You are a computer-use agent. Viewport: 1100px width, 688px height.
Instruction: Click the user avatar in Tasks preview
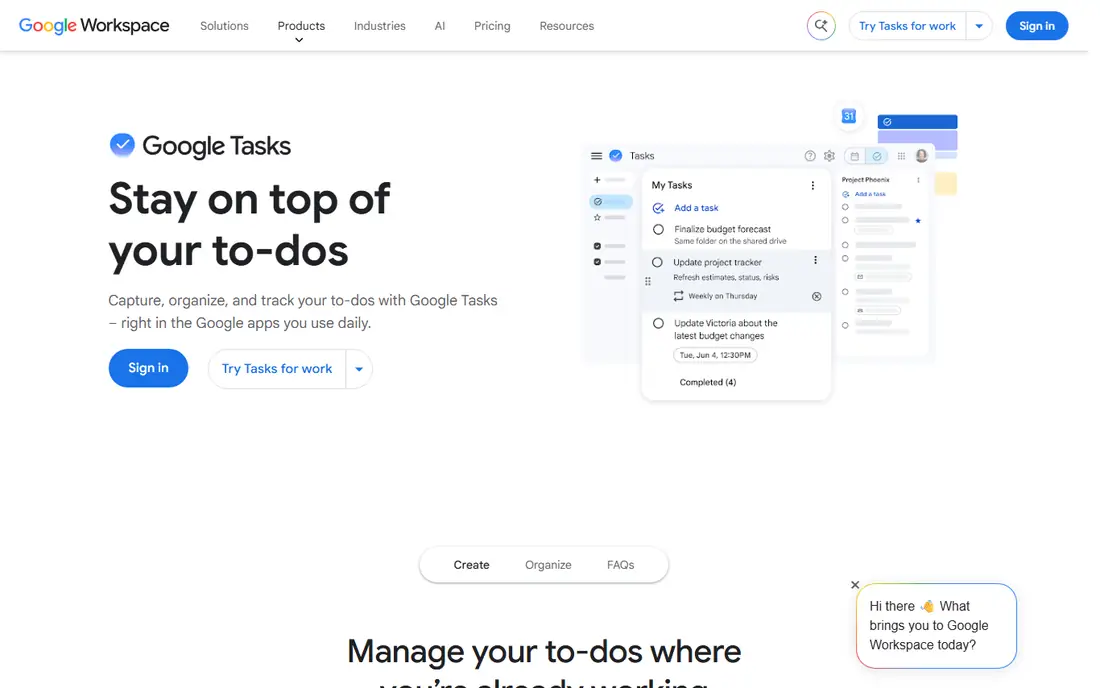point(922,156)
